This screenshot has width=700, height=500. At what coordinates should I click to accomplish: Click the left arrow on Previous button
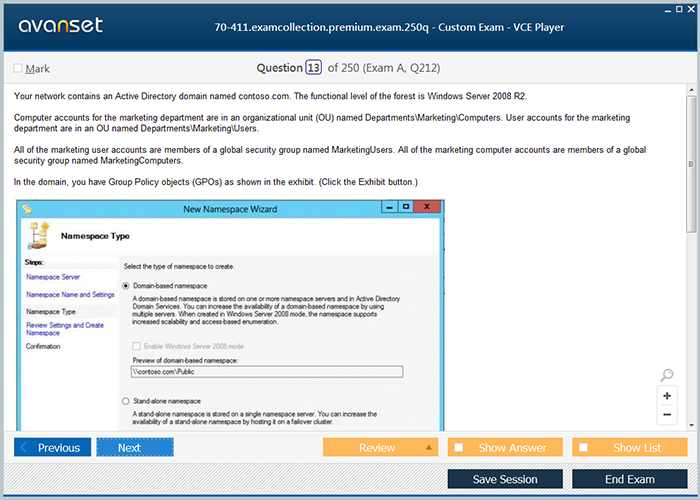25,448
